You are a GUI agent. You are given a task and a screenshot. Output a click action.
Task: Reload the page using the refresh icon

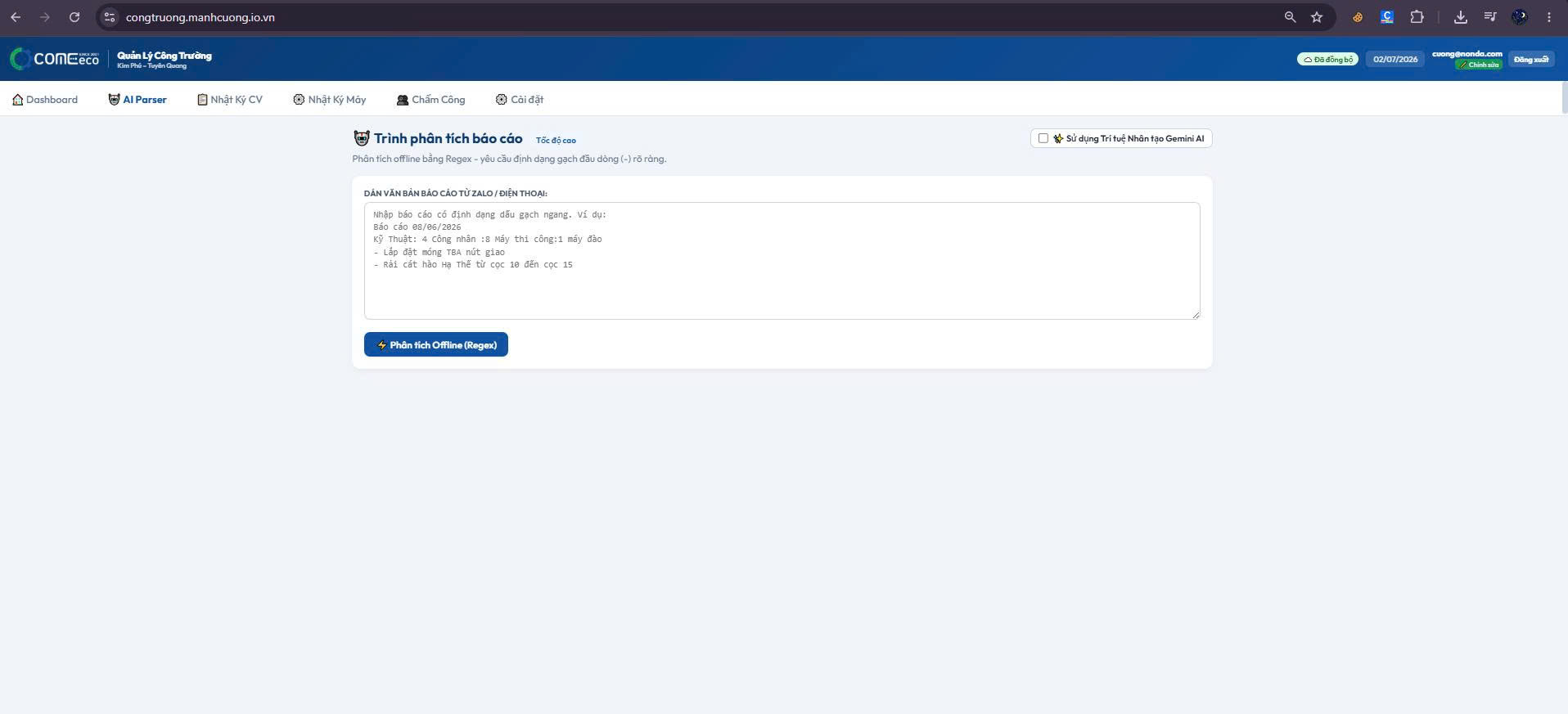[74, 17]
